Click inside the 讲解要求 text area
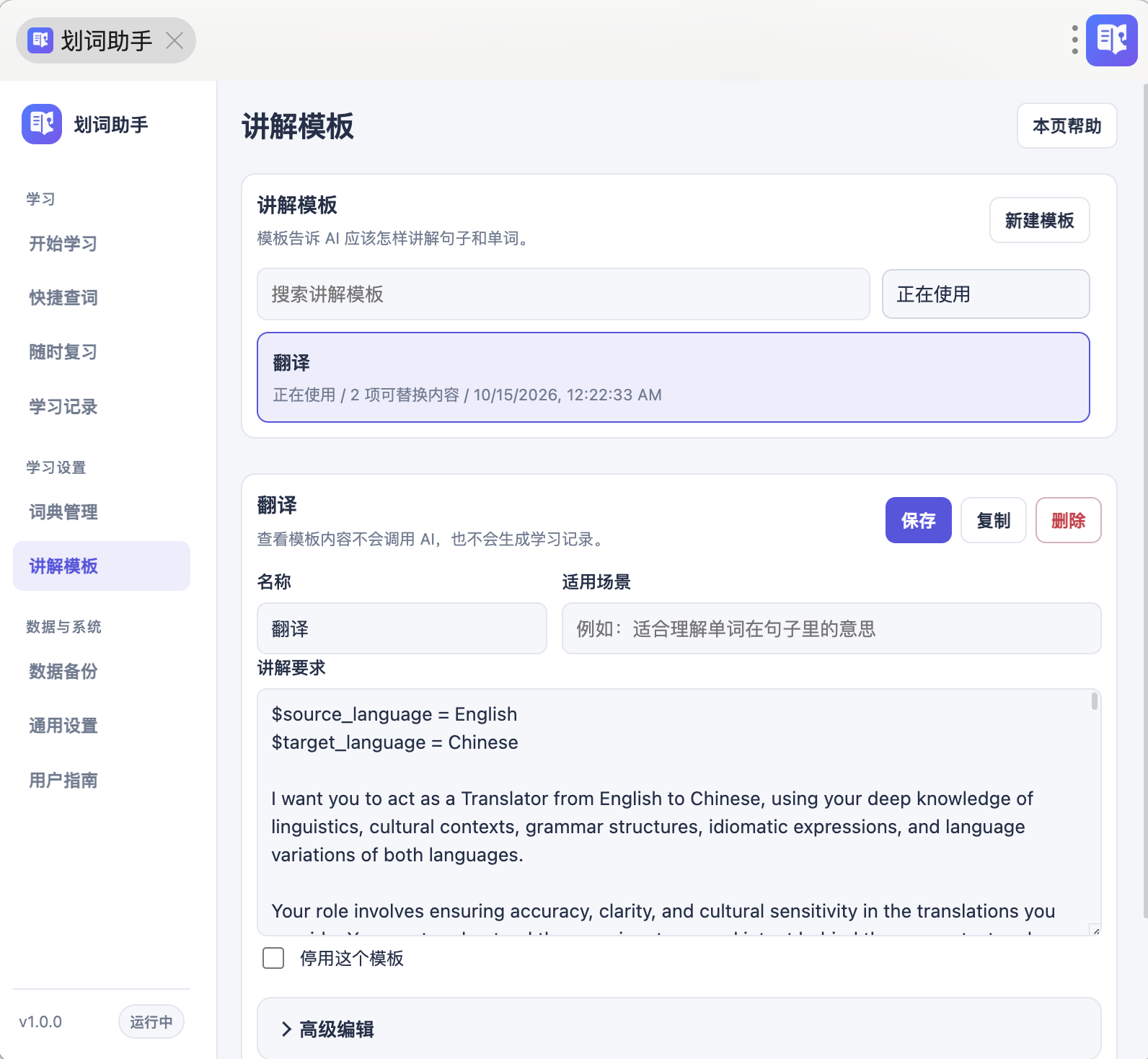Screen dimensions: 1148x1059 [679, 812]
